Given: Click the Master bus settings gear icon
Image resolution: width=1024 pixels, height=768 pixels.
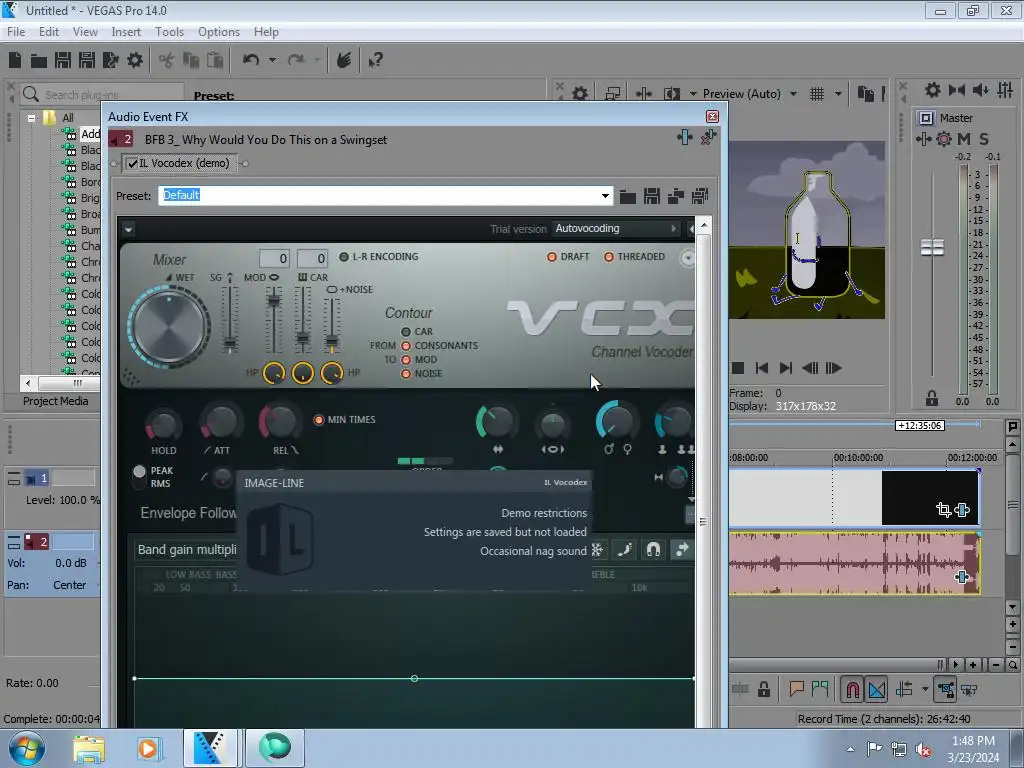Looking at the screenshot, I should (x=933, y=89).
